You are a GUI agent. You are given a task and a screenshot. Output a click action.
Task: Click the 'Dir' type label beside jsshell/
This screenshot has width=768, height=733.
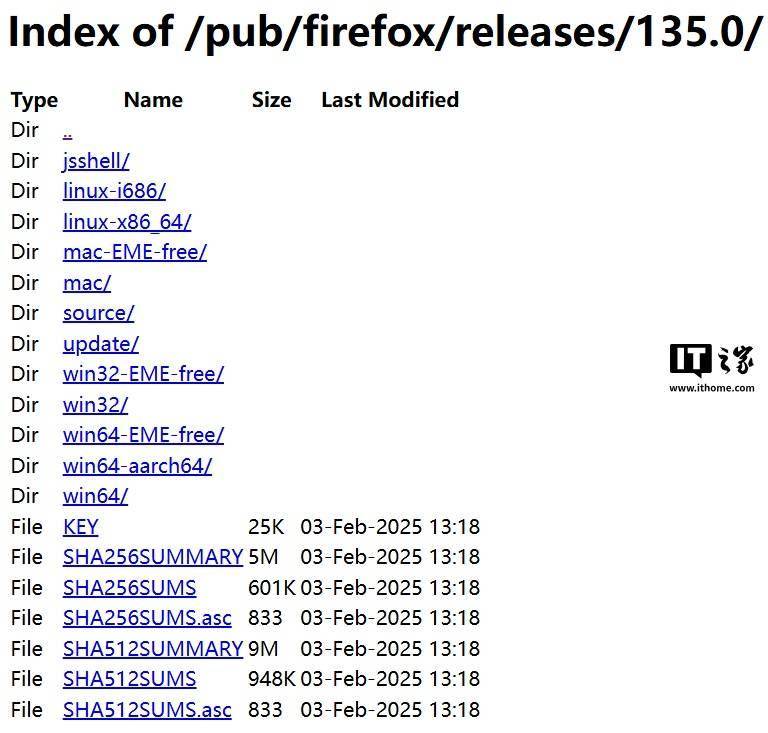(24, 161)
